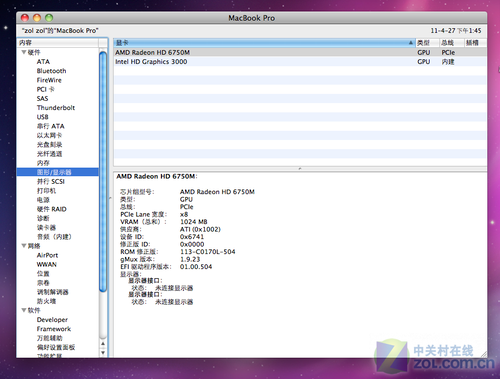The image size is (500, 379).
Task: Click the green zoom window button
Action: pos(49,18)
